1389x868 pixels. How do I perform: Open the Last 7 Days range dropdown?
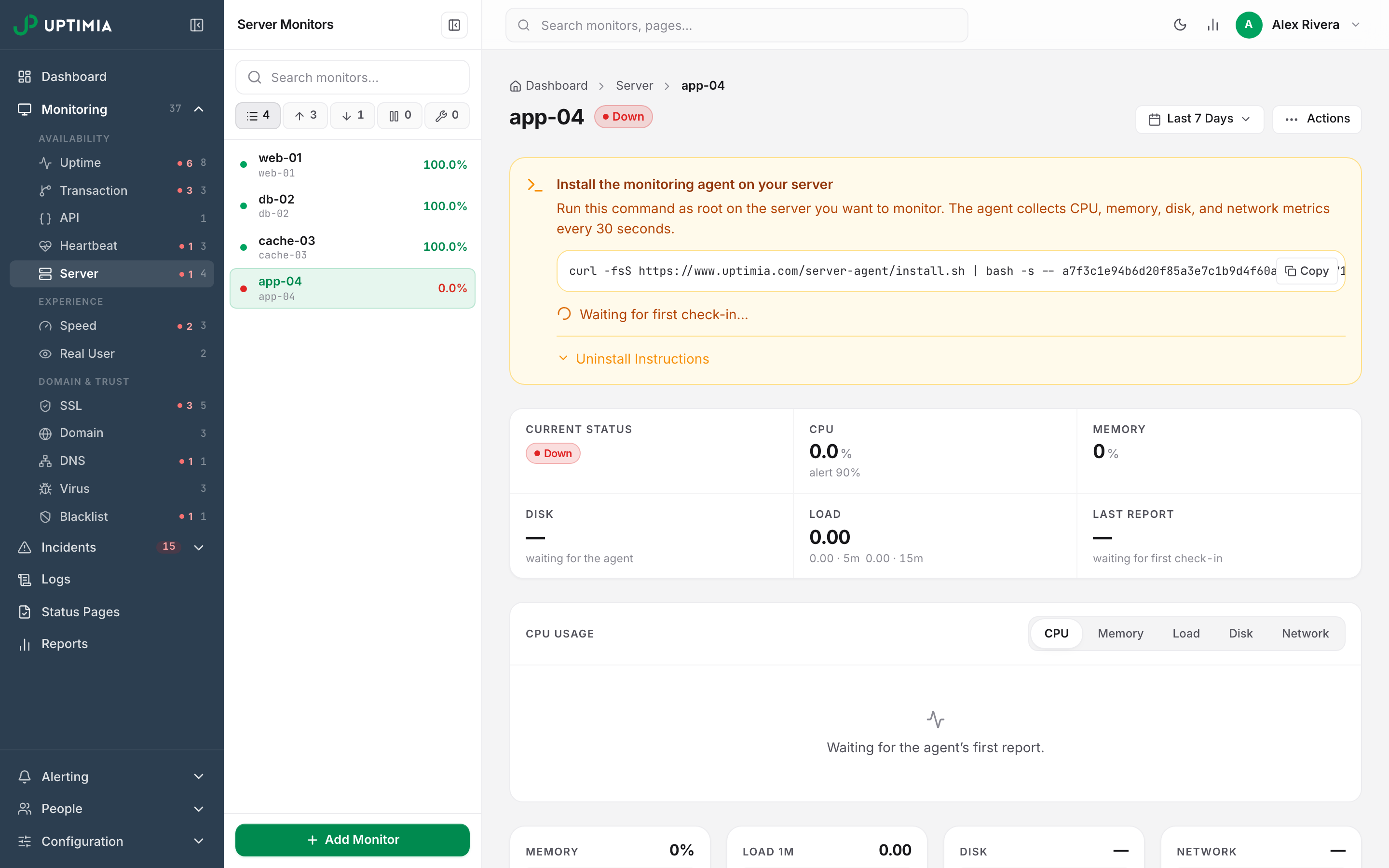tap(1199, 119)
